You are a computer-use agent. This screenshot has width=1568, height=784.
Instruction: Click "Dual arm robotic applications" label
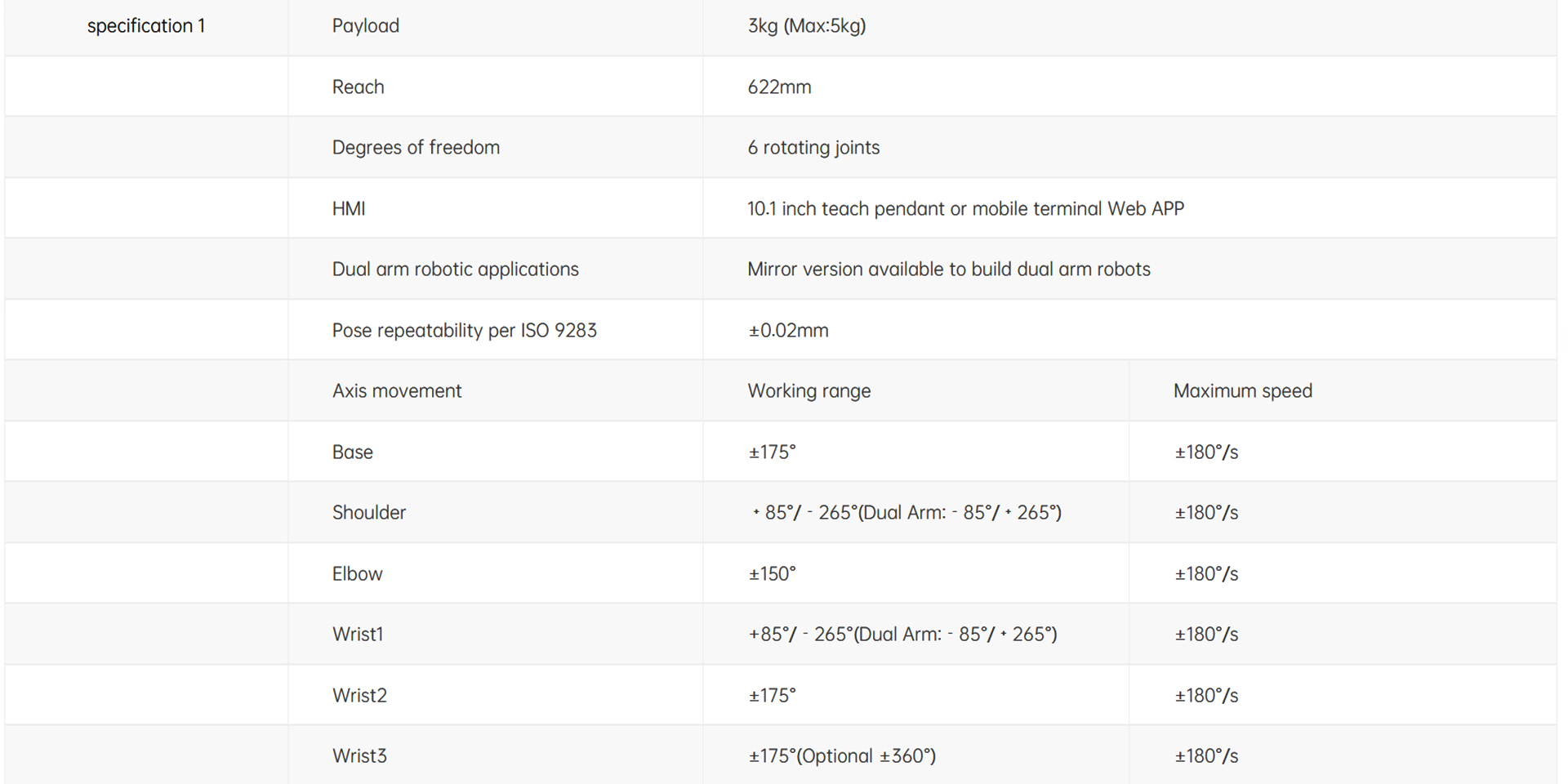(x=455, y=269)
